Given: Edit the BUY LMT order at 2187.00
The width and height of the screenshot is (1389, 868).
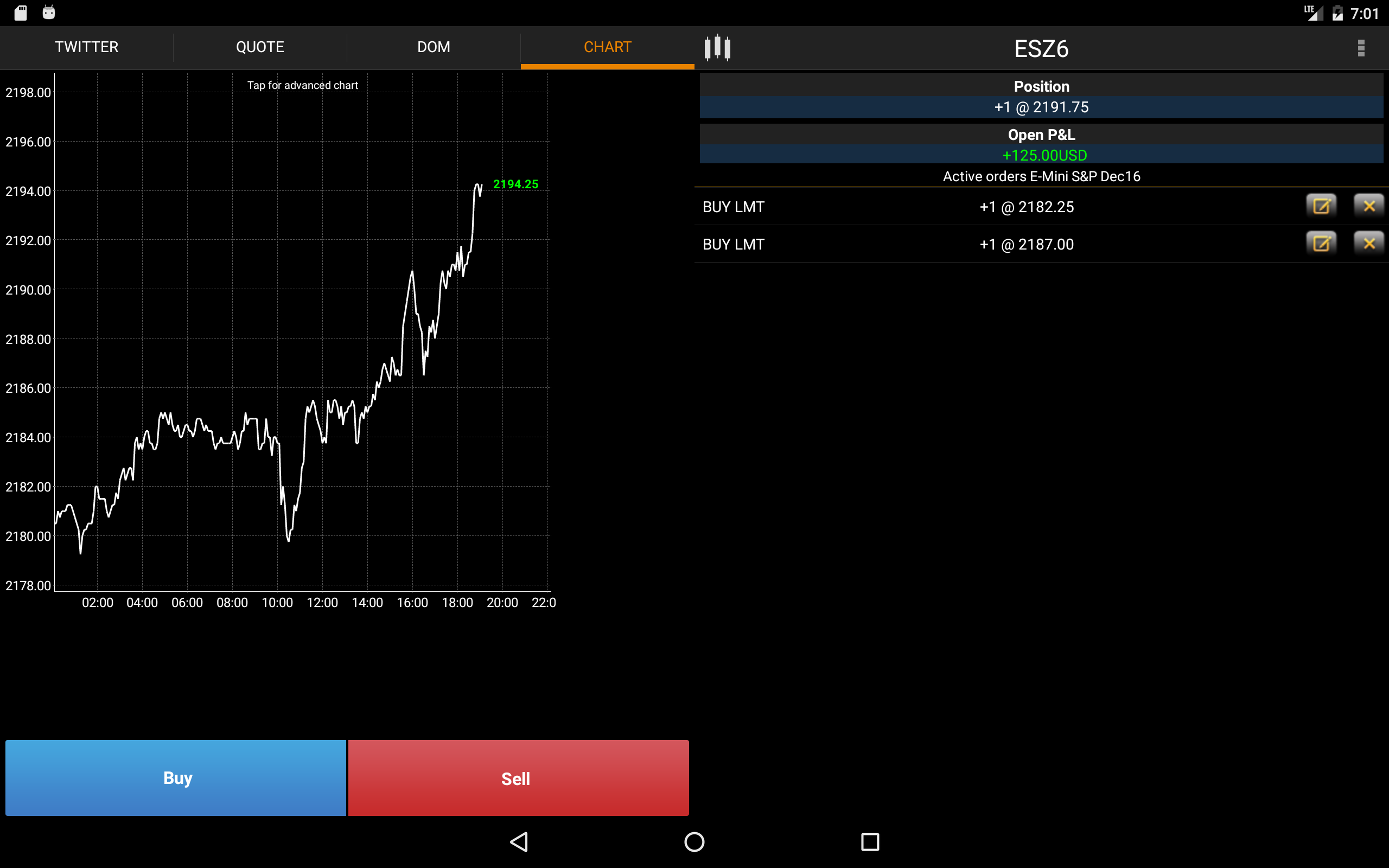Looking at the screenshot, I should tap(1321, 244).
